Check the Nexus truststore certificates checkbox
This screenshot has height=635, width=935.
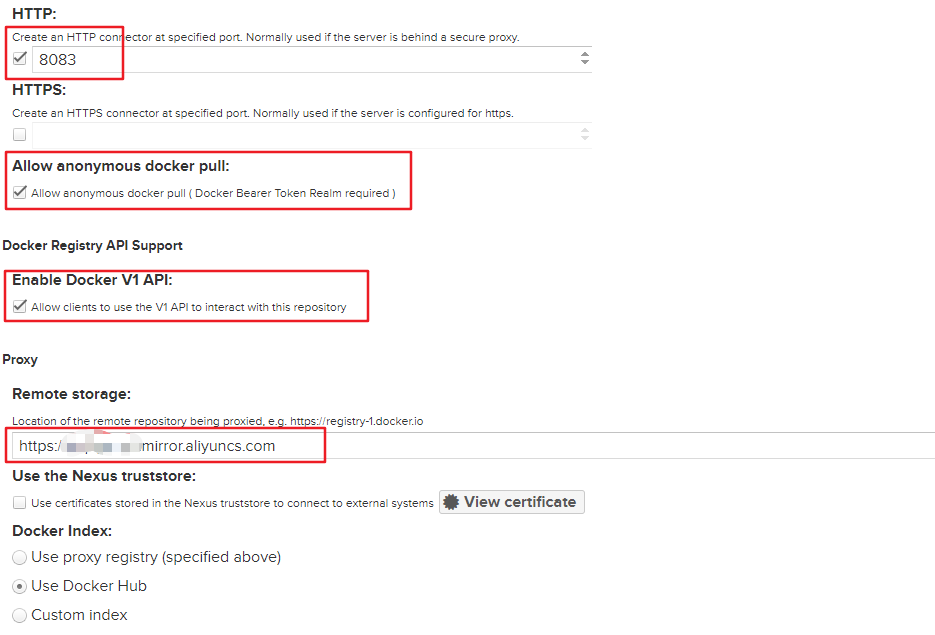(20, 503)
